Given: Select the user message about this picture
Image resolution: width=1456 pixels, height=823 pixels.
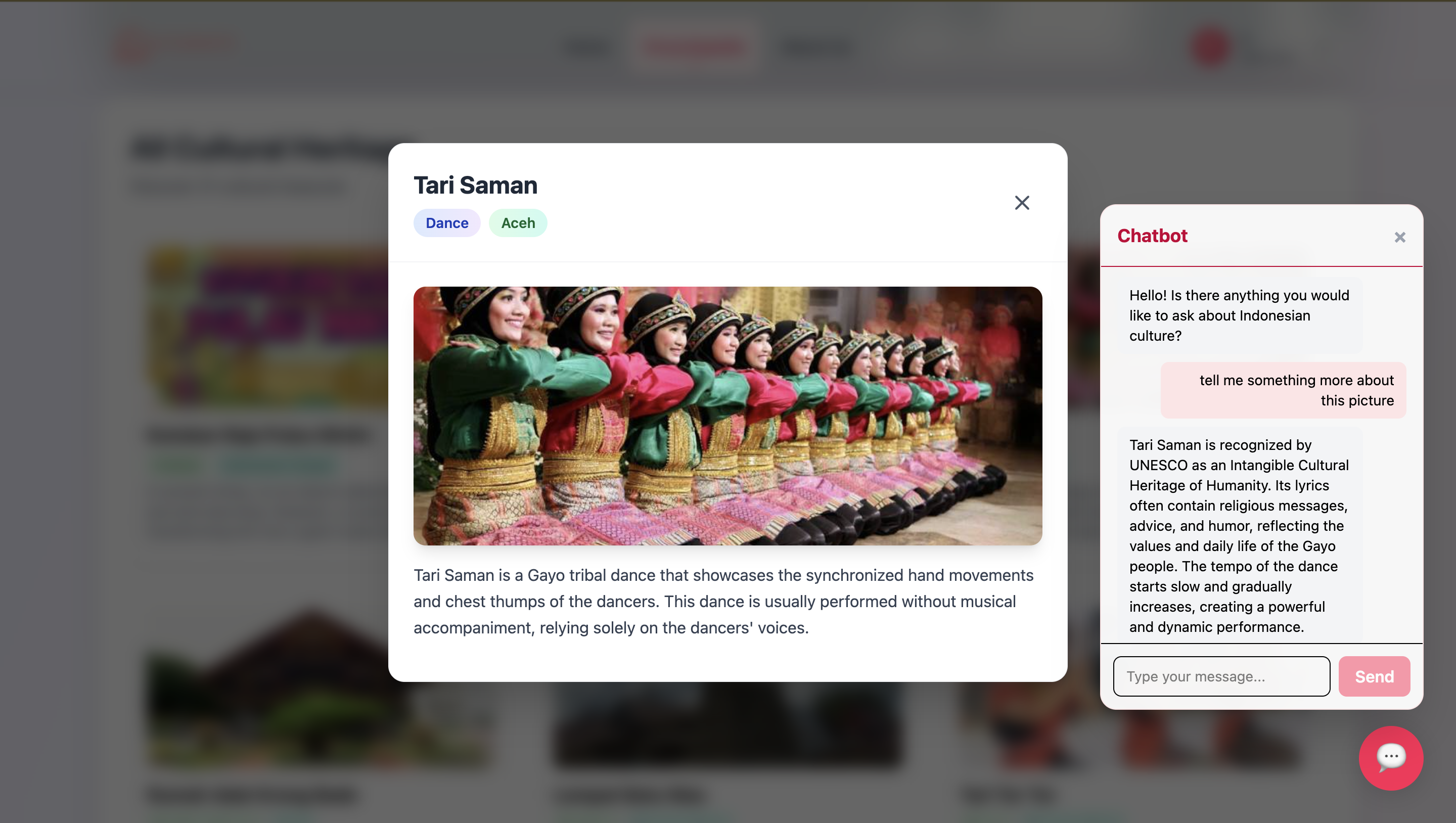Looking at the screenshot, I should pos(1283,390).
